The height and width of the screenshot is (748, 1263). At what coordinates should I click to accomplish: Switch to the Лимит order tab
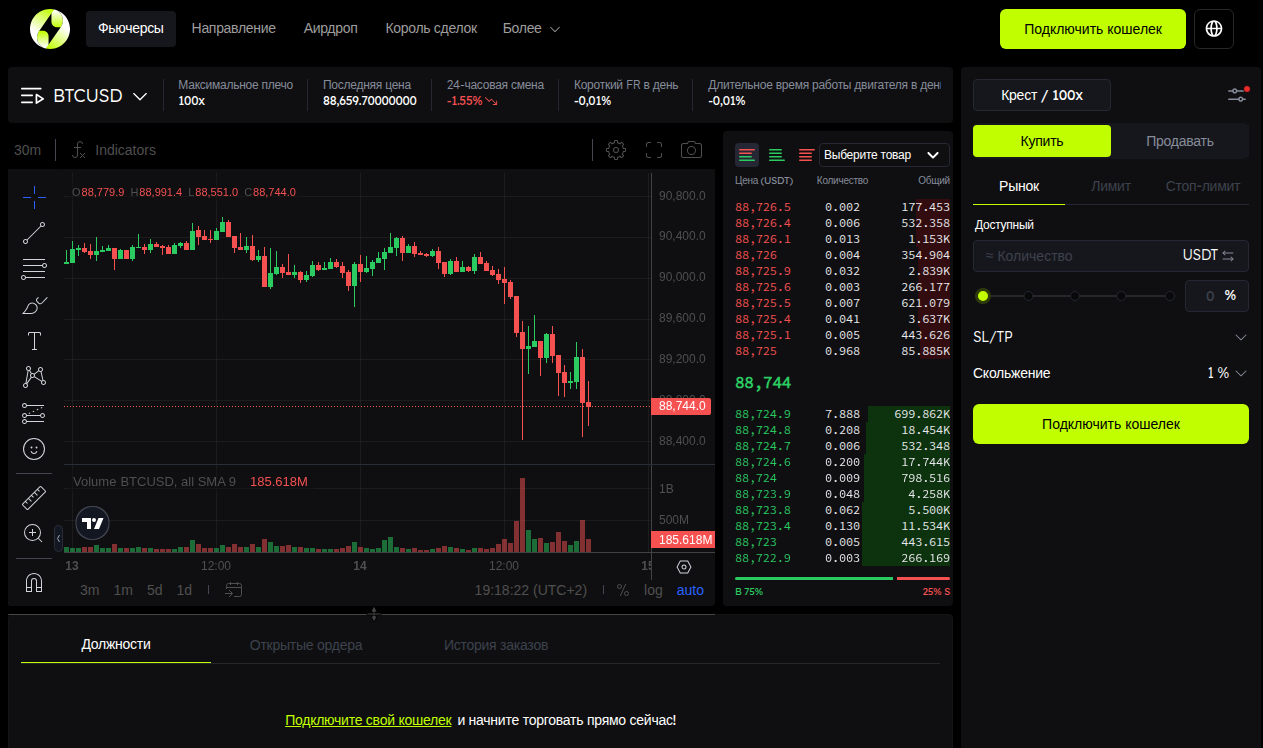point(1110,186)
